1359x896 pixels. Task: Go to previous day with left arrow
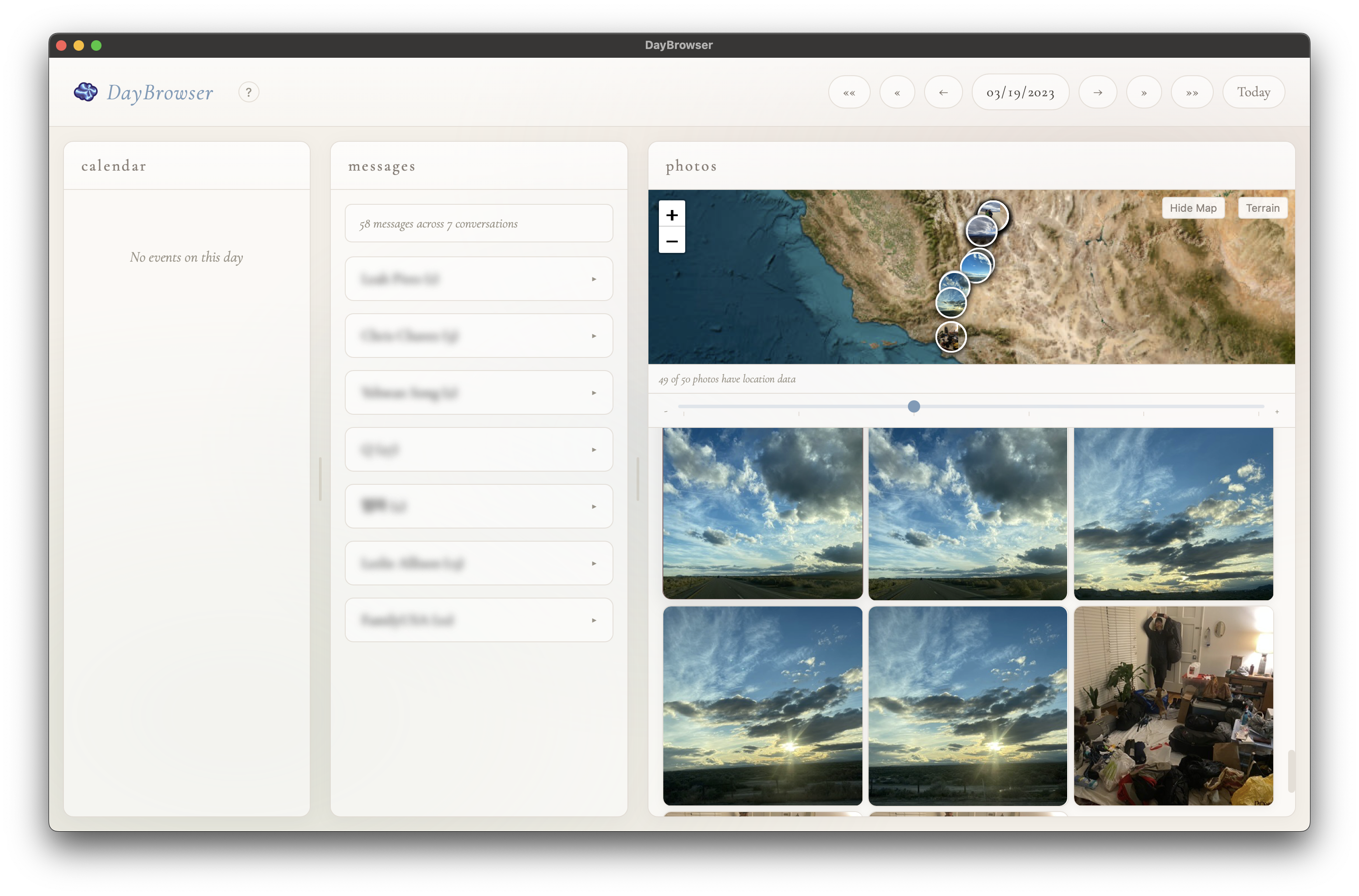click(x=943, y=92)
